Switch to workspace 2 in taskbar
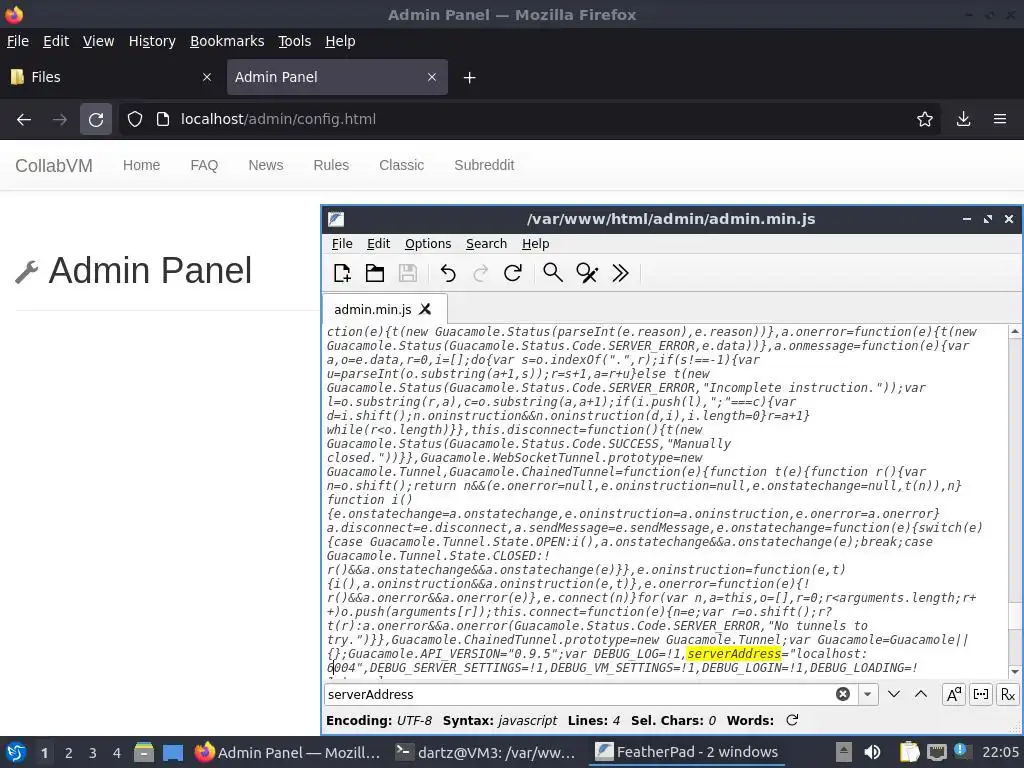Image resolution: width=1024 pixels, height=768 pixels. coord(69,753)
